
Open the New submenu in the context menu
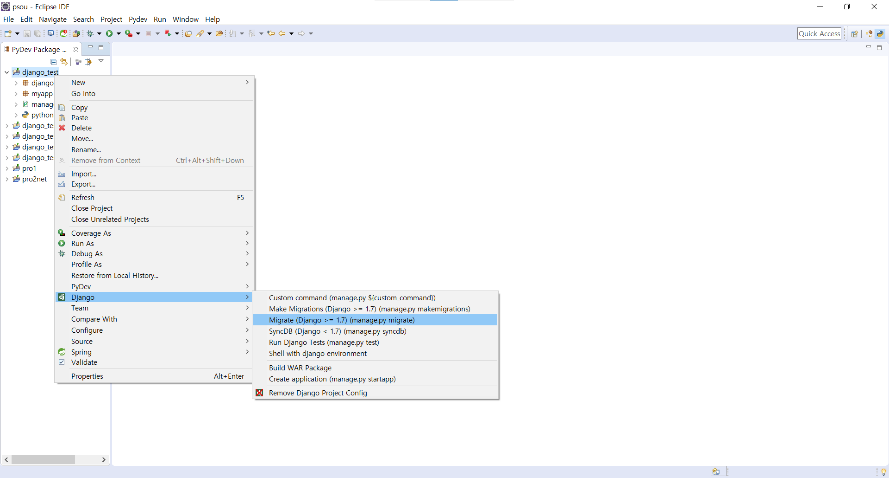coord(154,82)
